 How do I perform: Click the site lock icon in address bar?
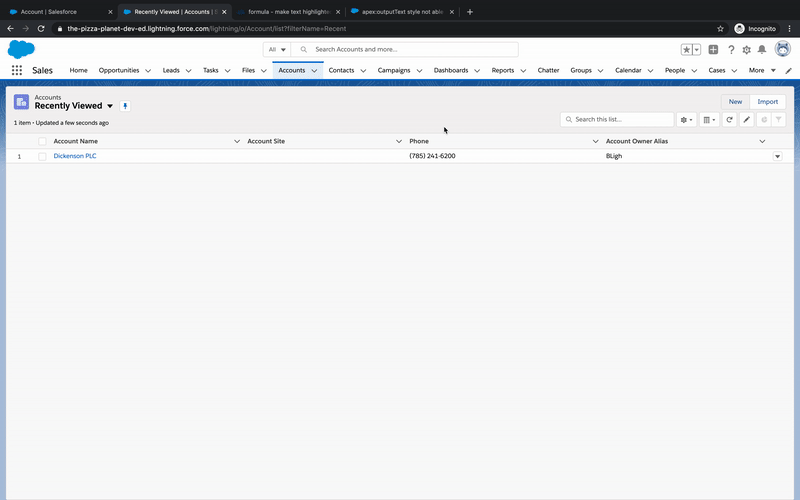click(x=60, y=29)
